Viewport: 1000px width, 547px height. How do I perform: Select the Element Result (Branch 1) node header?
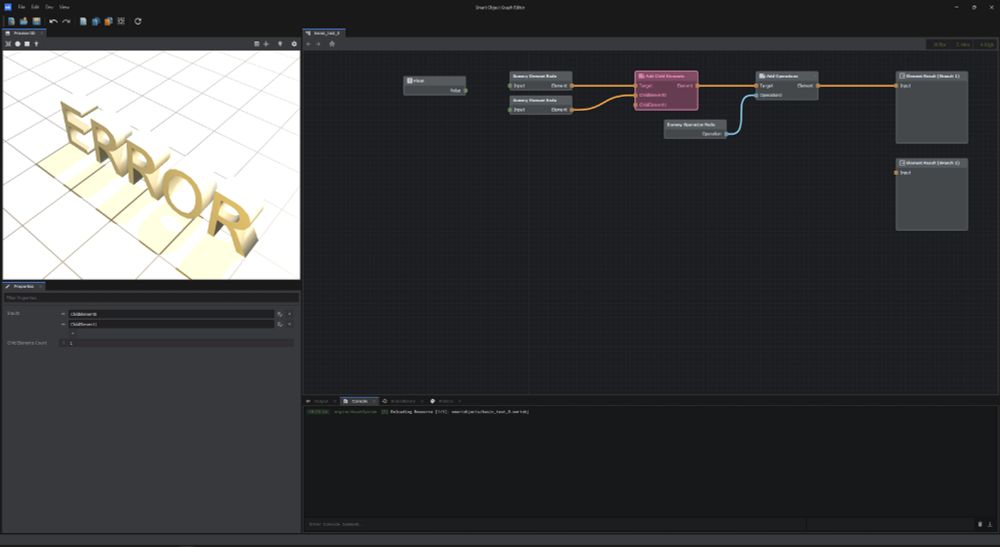932,76
